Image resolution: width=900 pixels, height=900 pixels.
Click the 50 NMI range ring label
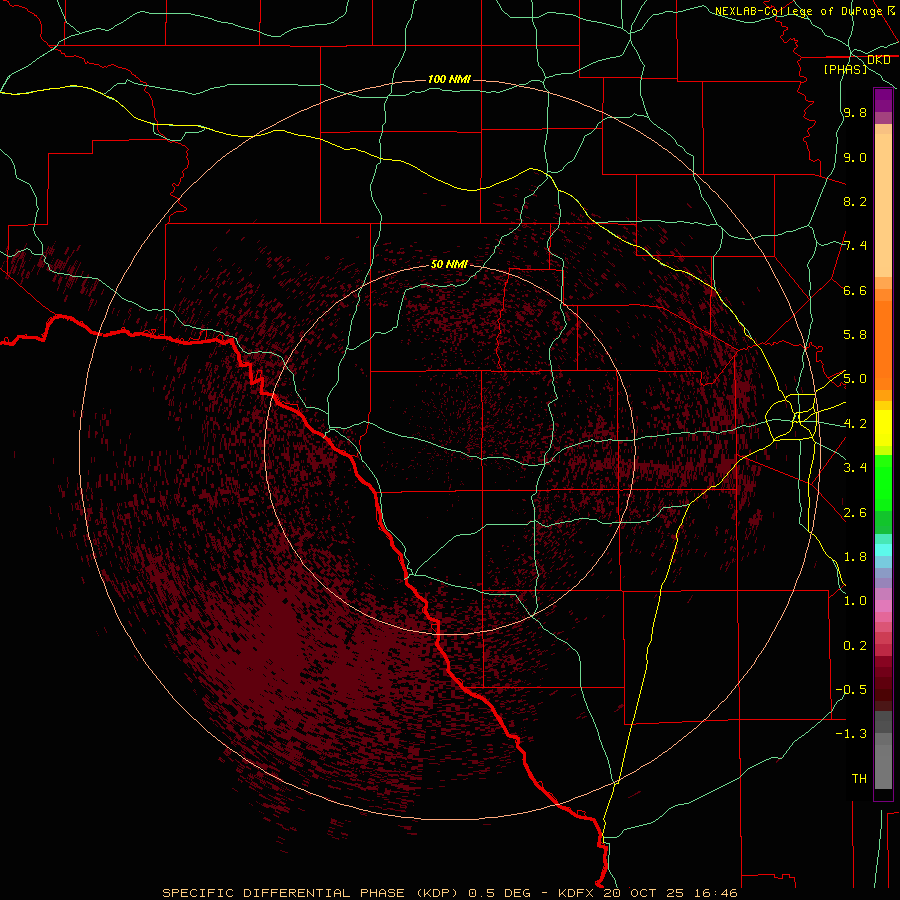(x=449, y=264)
